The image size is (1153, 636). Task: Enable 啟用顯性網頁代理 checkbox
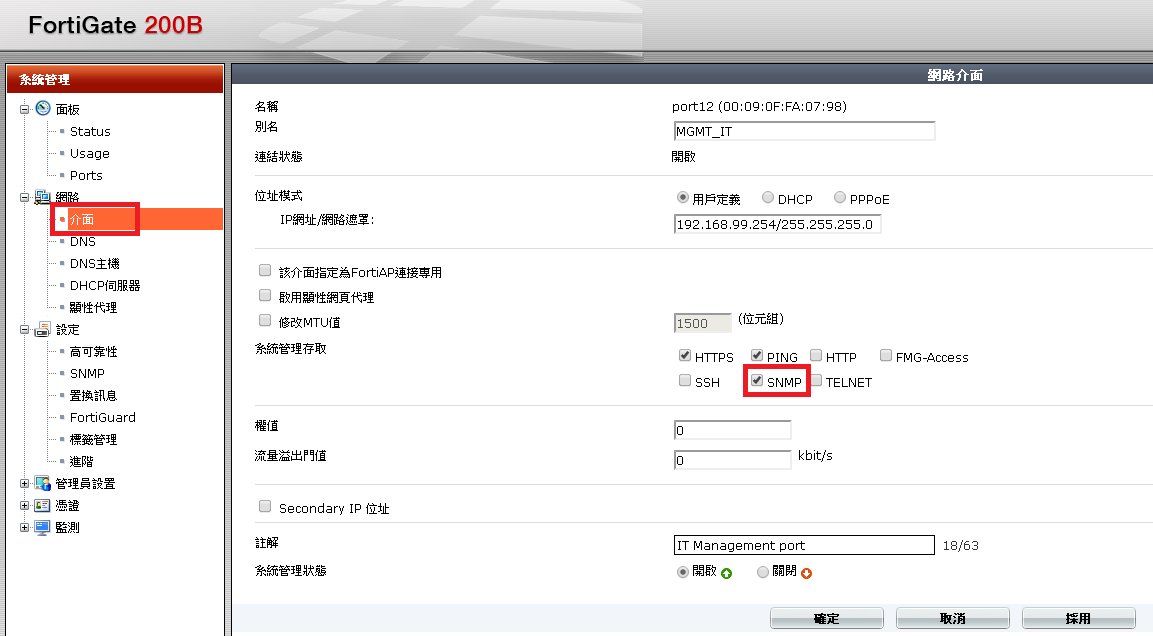point(265,295)
